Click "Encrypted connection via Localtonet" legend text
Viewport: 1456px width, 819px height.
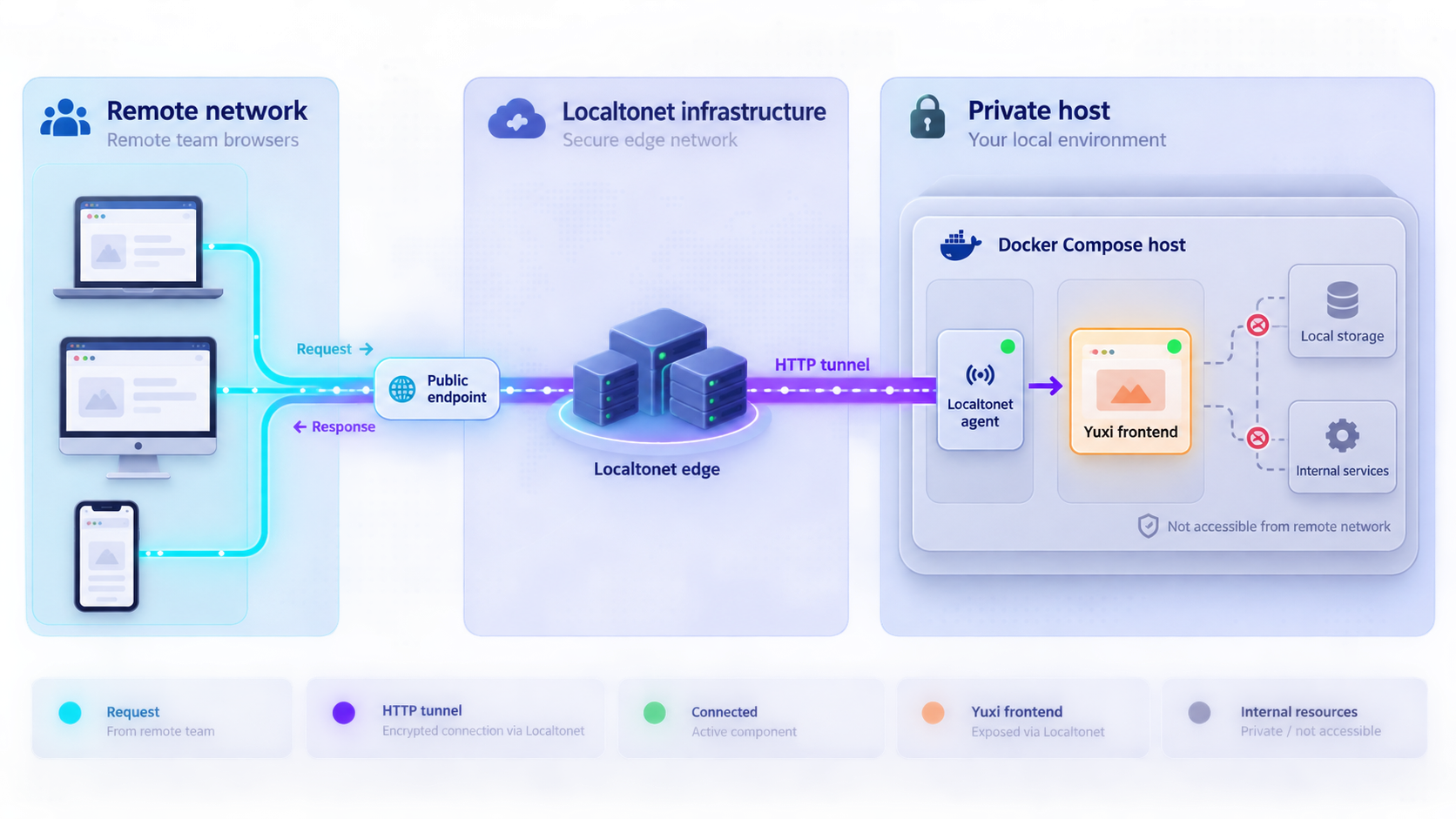(483, 731)
